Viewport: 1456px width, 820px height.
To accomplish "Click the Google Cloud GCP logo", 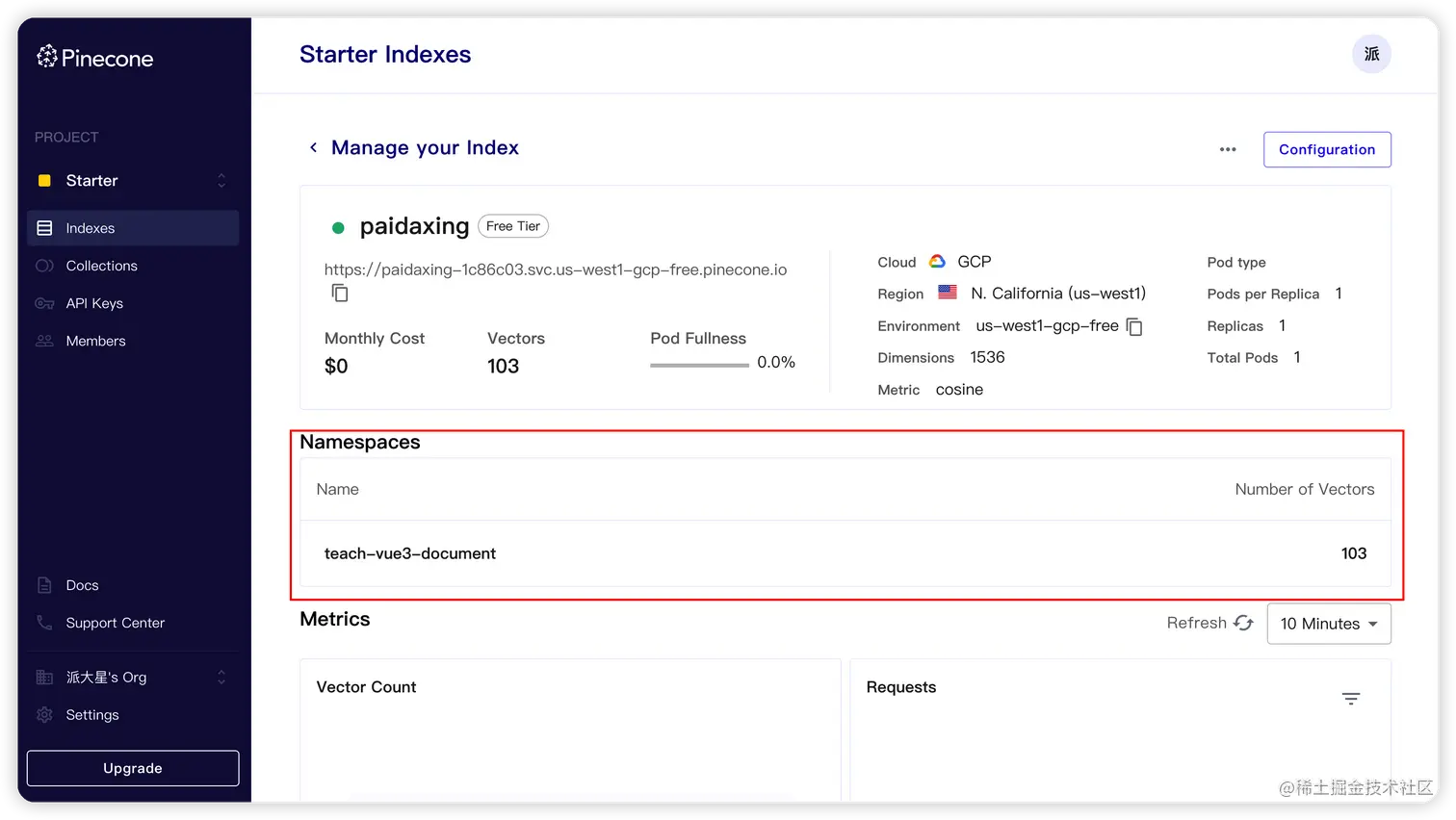I will (937, 262).
